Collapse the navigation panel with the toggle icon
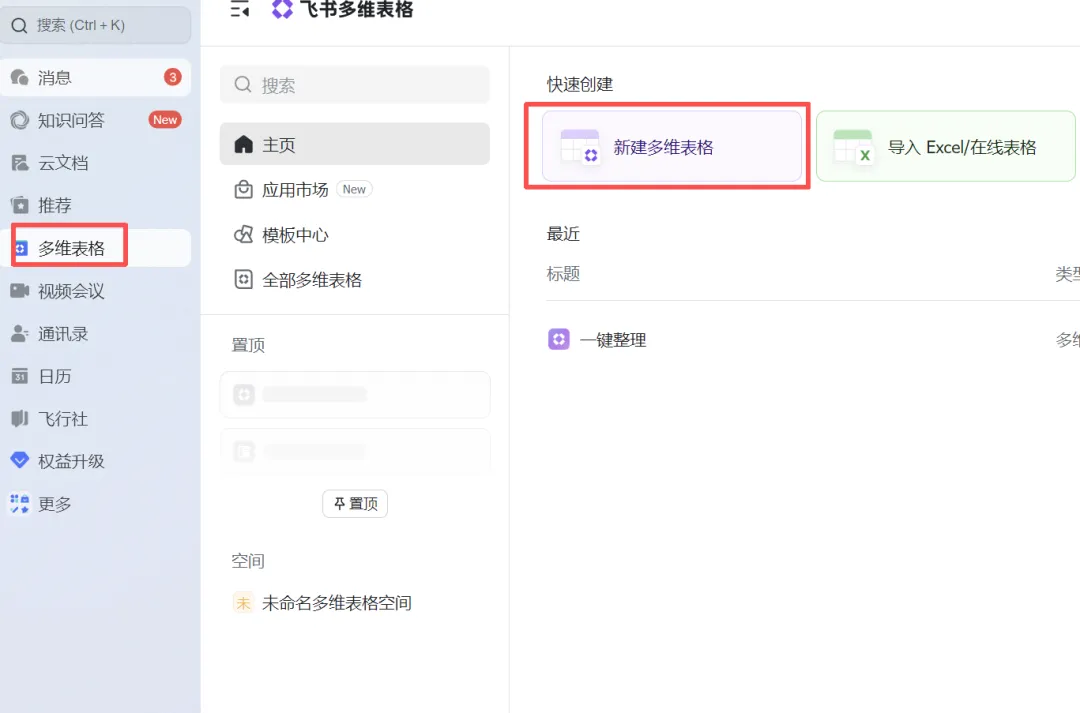This screenshot has height=713, width=1080. pos(240,10)
